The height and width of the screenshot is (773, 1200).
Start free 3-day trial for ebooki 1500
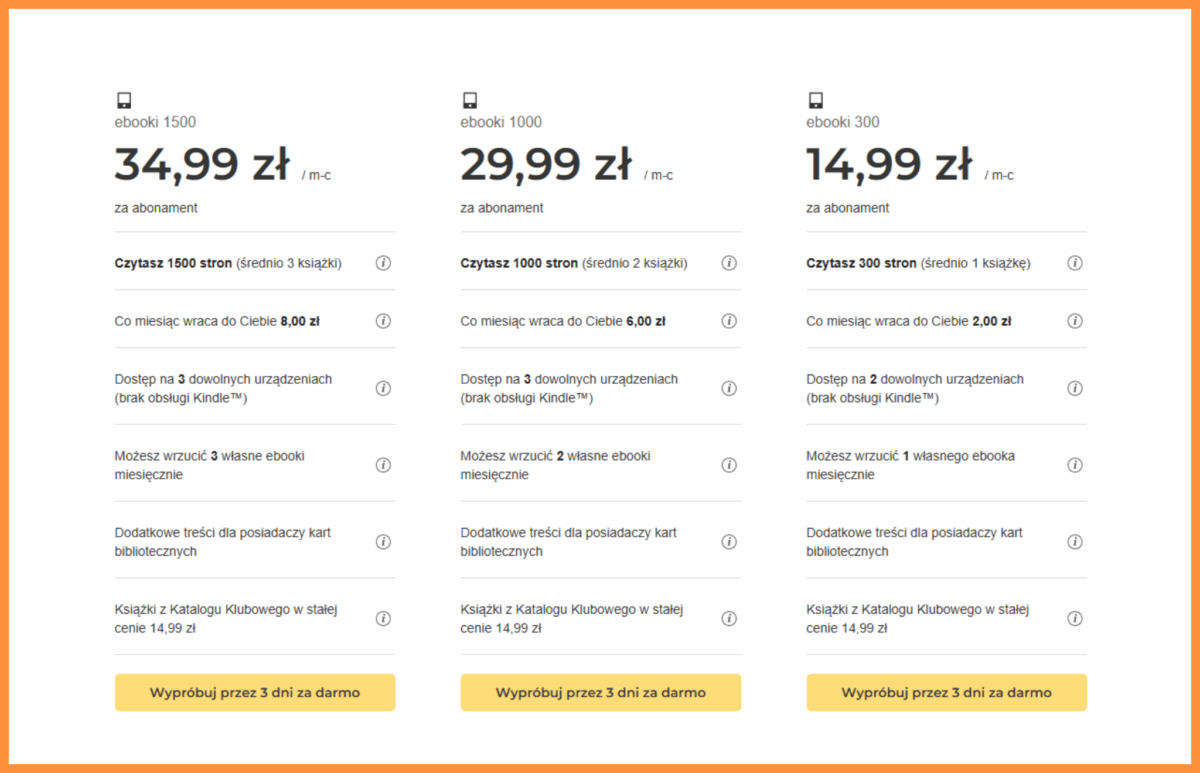click(x=255, y=692)
